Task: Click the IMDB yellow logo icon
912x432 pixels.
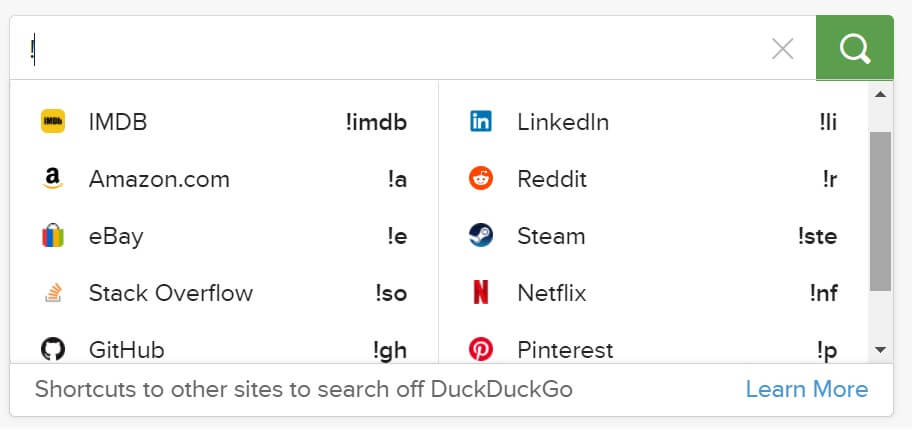Action: [x=52, y=122]
